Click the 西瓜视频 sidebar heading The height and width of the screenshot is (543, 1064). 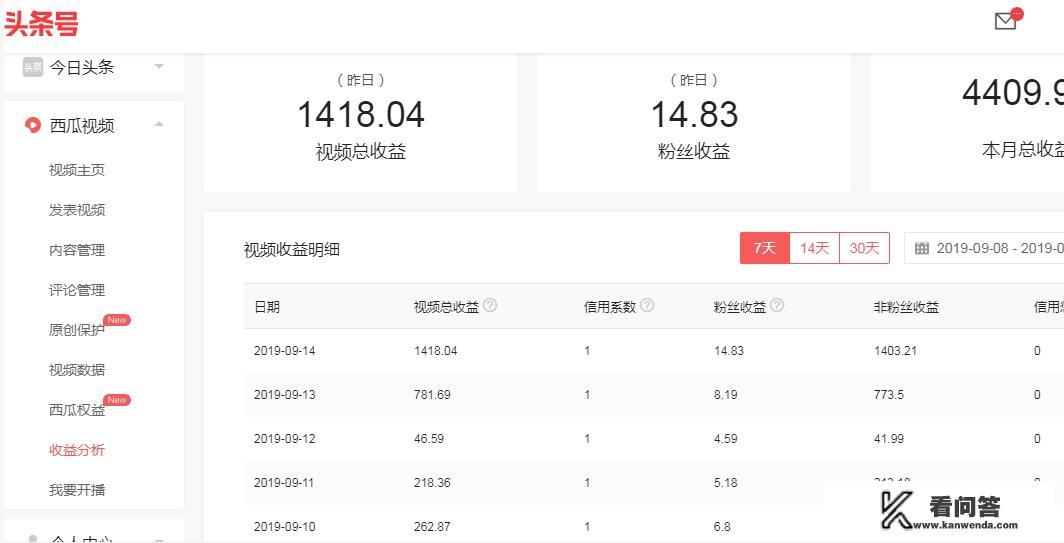(81, 126)
